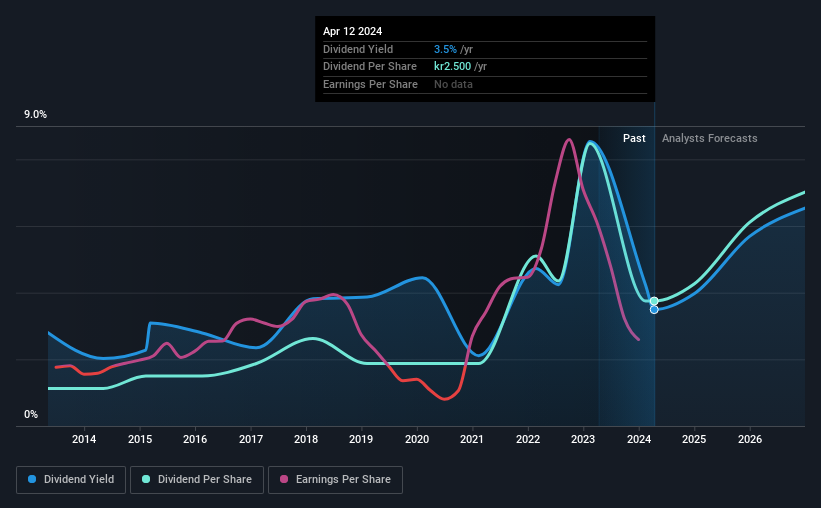The width and height of the screenshot is (821, 508).
Task: Click the 2026 x-axis label
Action: tap(750, 439)
